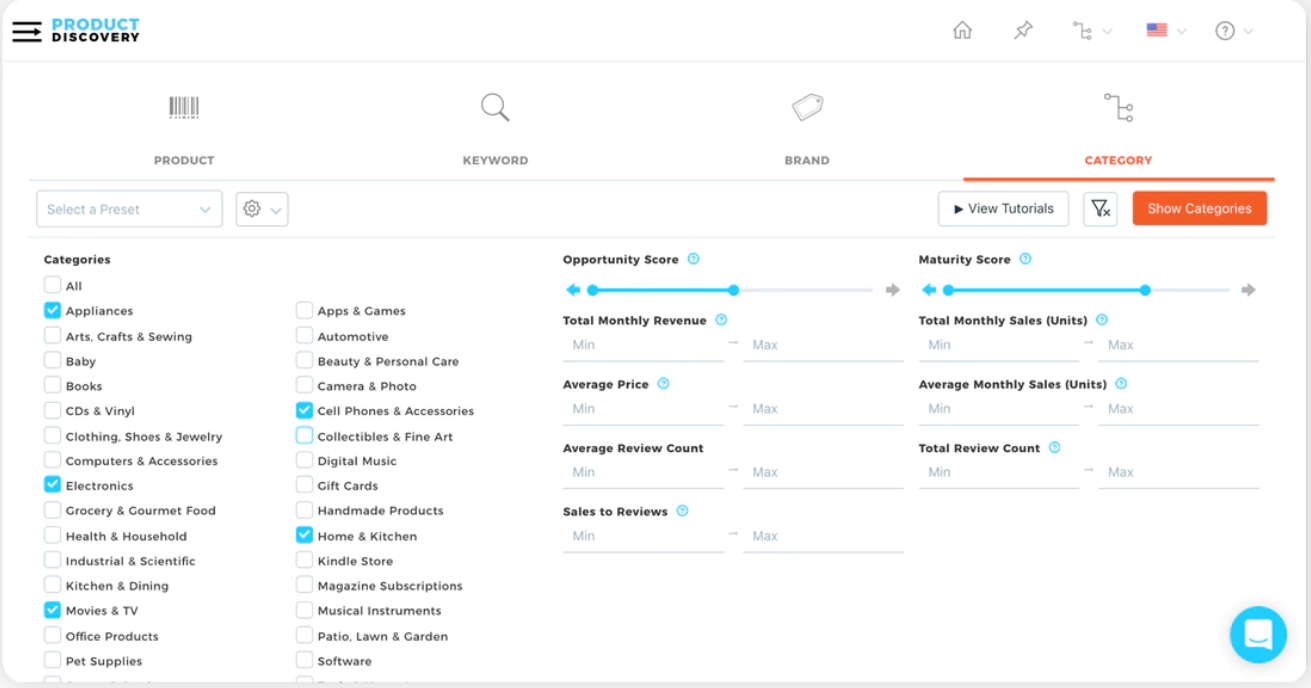Screen dimensions: 1311x688
Task: Click the clear filters funnel icon
Action: coord(1100,209)
